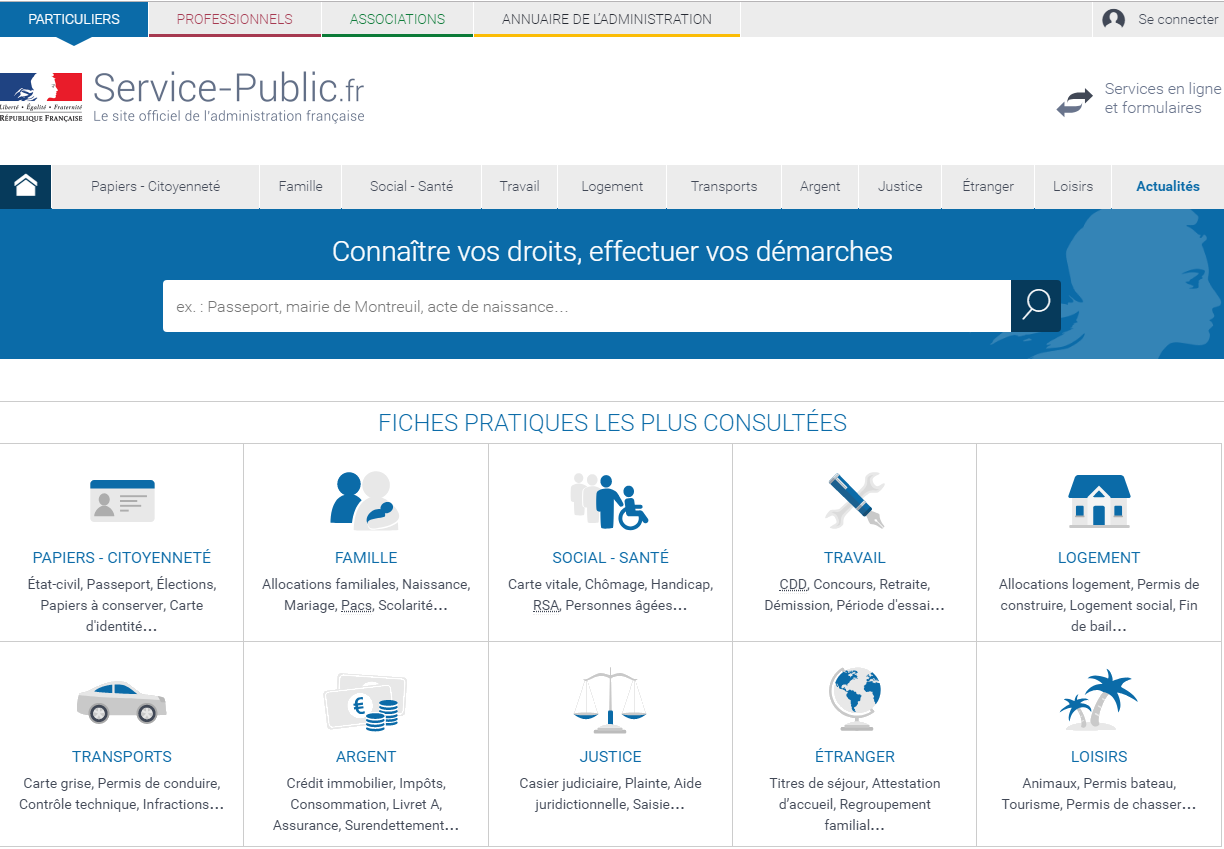The height and width of the screenshot is (849, 1224).
Task: Open the Annuaire de l'administration tab
Action: click(607, 19)
